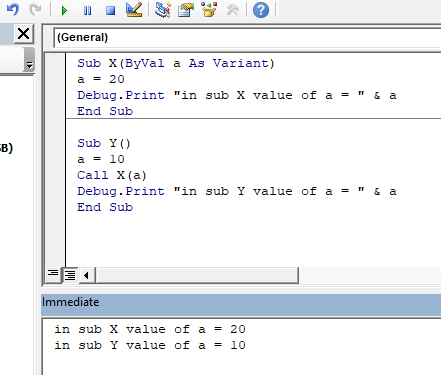Click the Reset stop square icon
This screenshot has width=441, height=375.
[x=110, y=10]
